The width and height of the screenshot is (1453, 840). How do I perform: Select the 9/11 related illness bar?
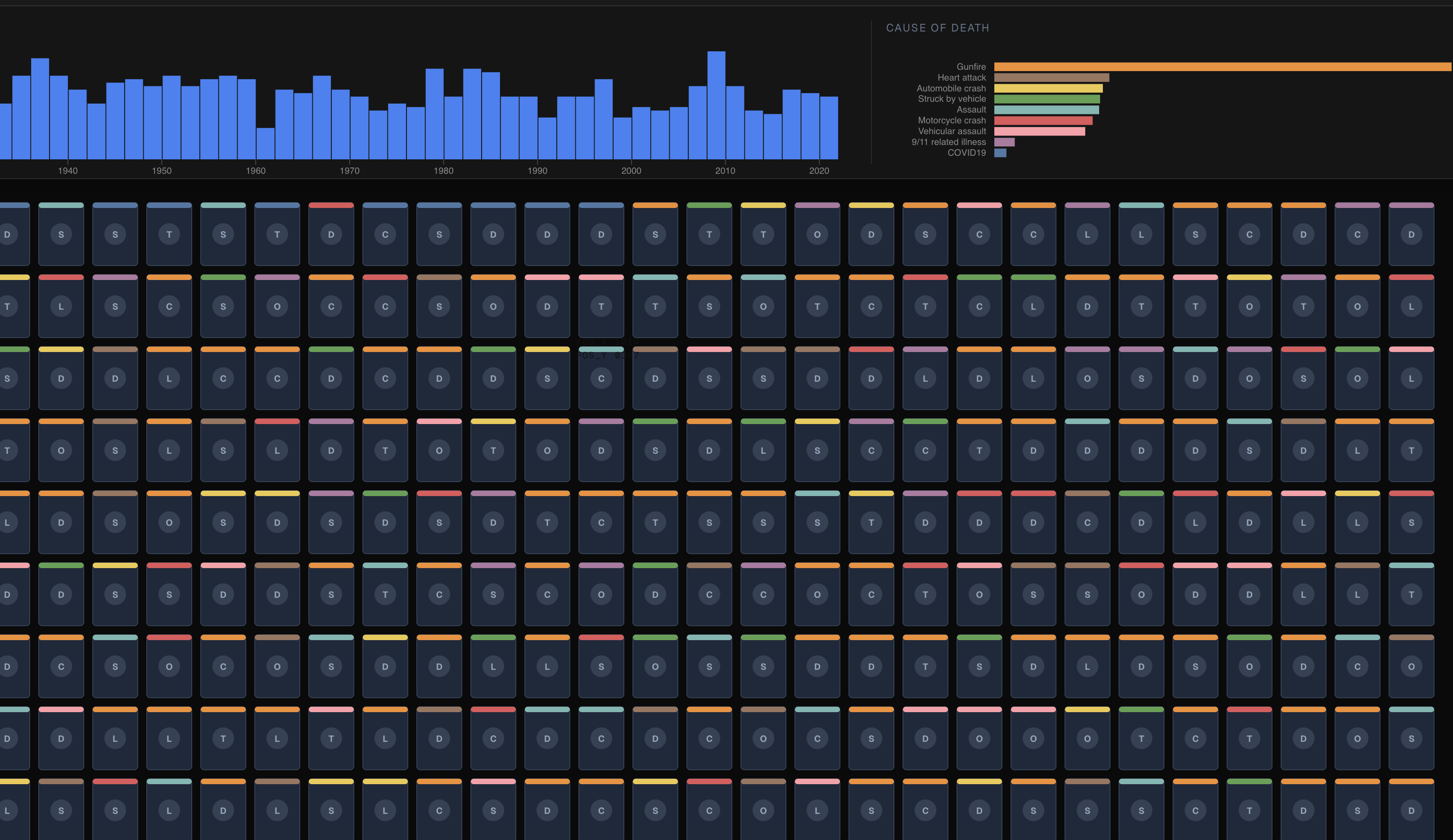point(1004,142)
